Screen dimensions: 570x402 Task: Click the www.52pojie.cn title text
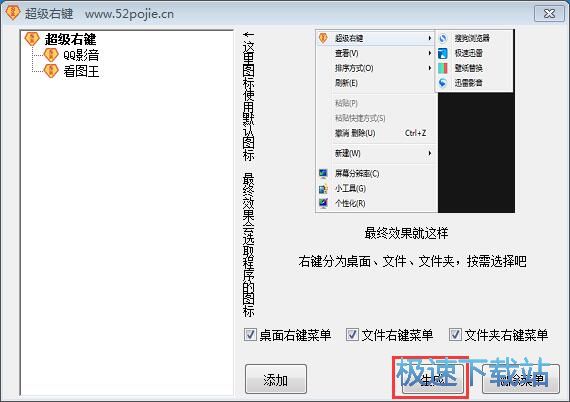[129, 14]
